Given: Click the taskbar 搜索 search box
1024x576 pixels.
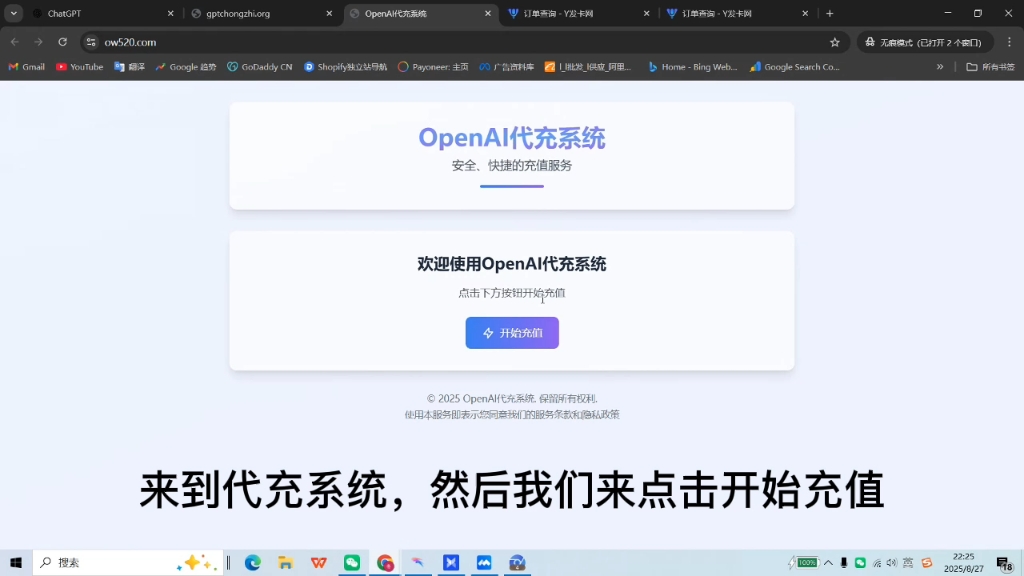Looking at the screenshot, I should [x=128, y=562].
